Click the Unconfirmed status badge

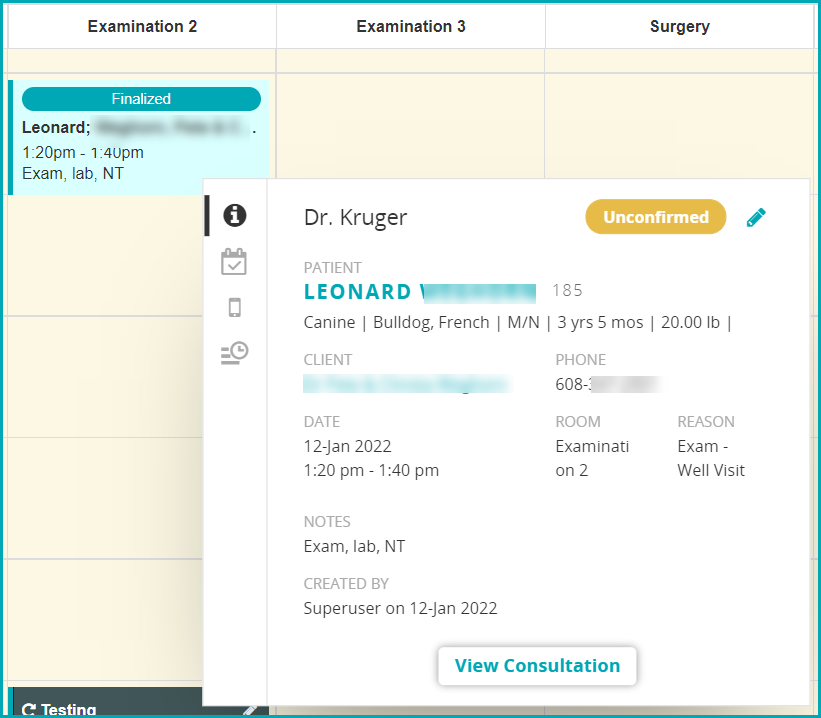pos(655,217)
